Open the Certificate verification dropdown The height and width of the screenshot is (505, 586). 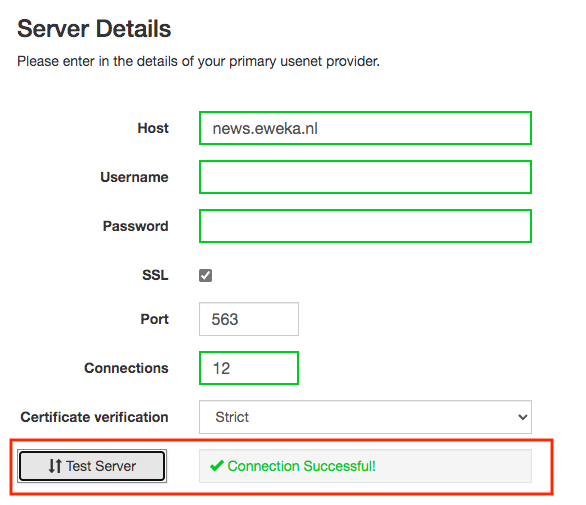pyautogui.click(x=365, y=417)
